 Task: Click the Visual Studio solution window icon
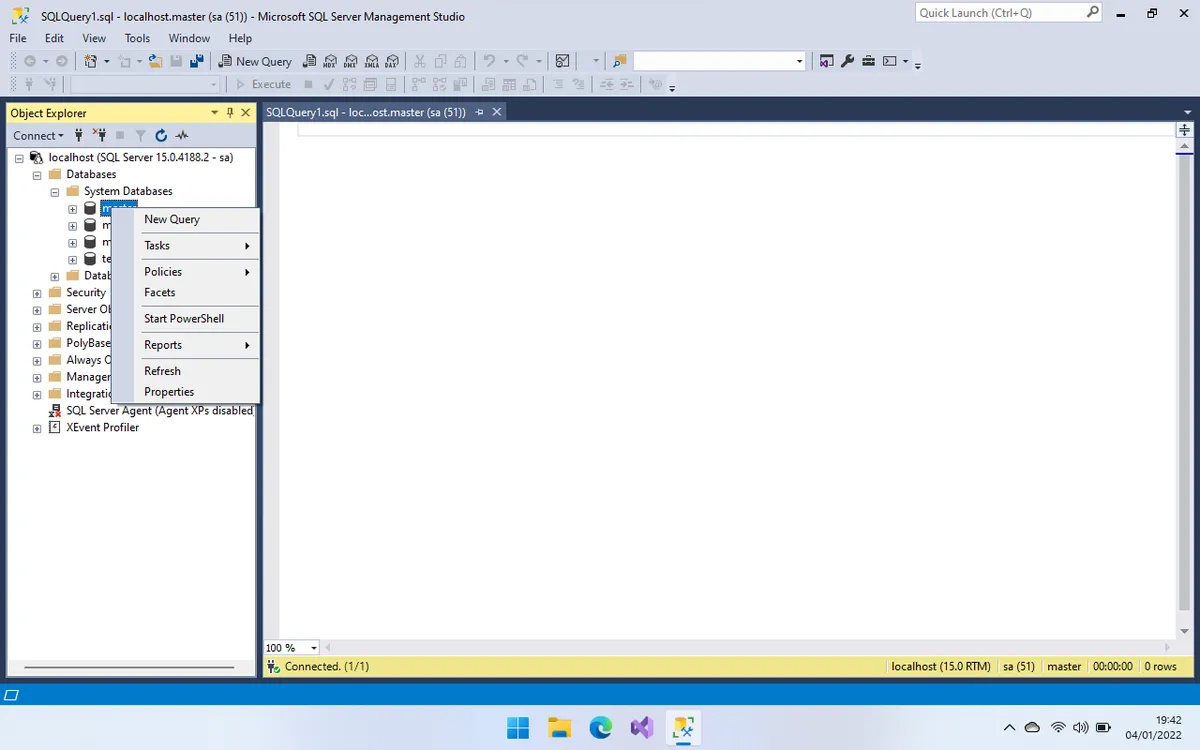click(x=827, y=61)
